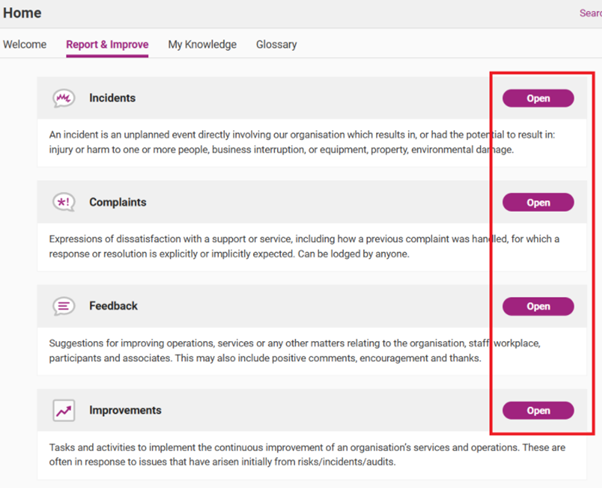Click the Search link at top right
The image size is (602, 488).
[x=590, y=13]
